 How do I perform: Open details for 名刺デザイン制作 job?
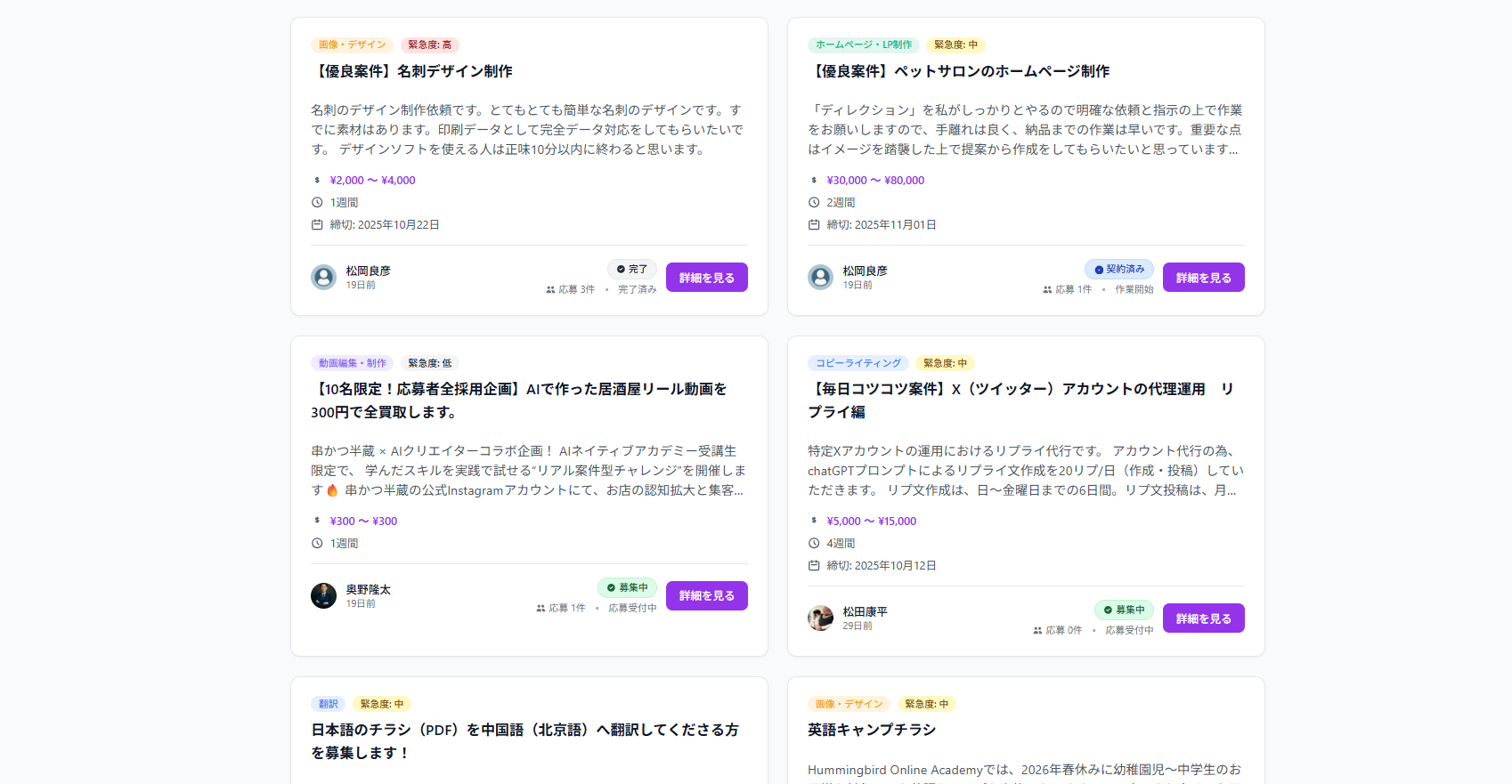point(706,278)
